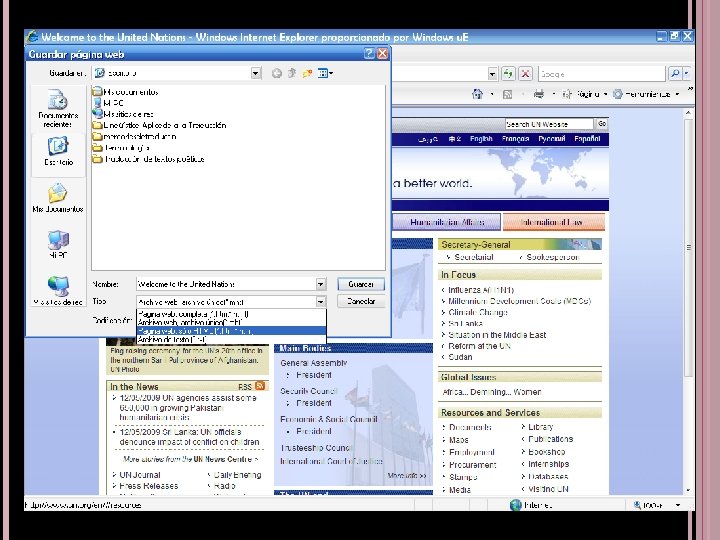The height and width of the screenshot is (540, 720).
Task: Go up one folder level in save dialog
Action: [292, 73]
